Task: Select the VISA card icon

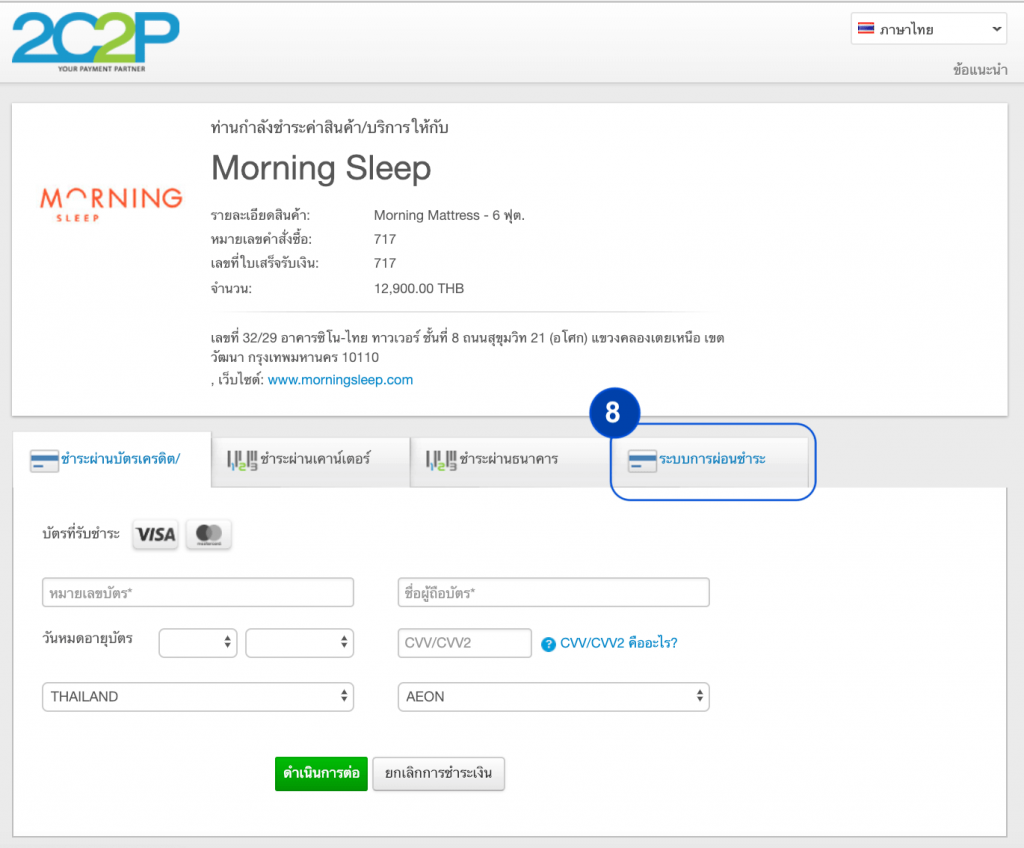Action: click(x=155, y=534)
